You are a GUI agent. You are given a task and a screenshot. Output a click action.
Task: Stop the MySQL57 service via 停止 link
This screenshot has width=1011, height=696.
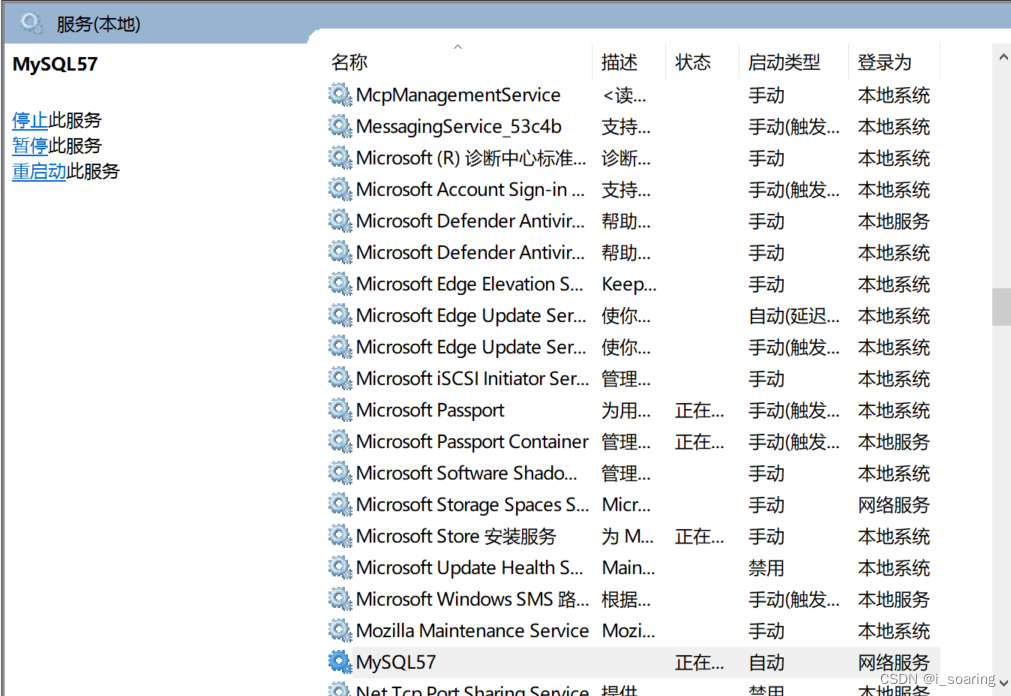click(30, 120)
